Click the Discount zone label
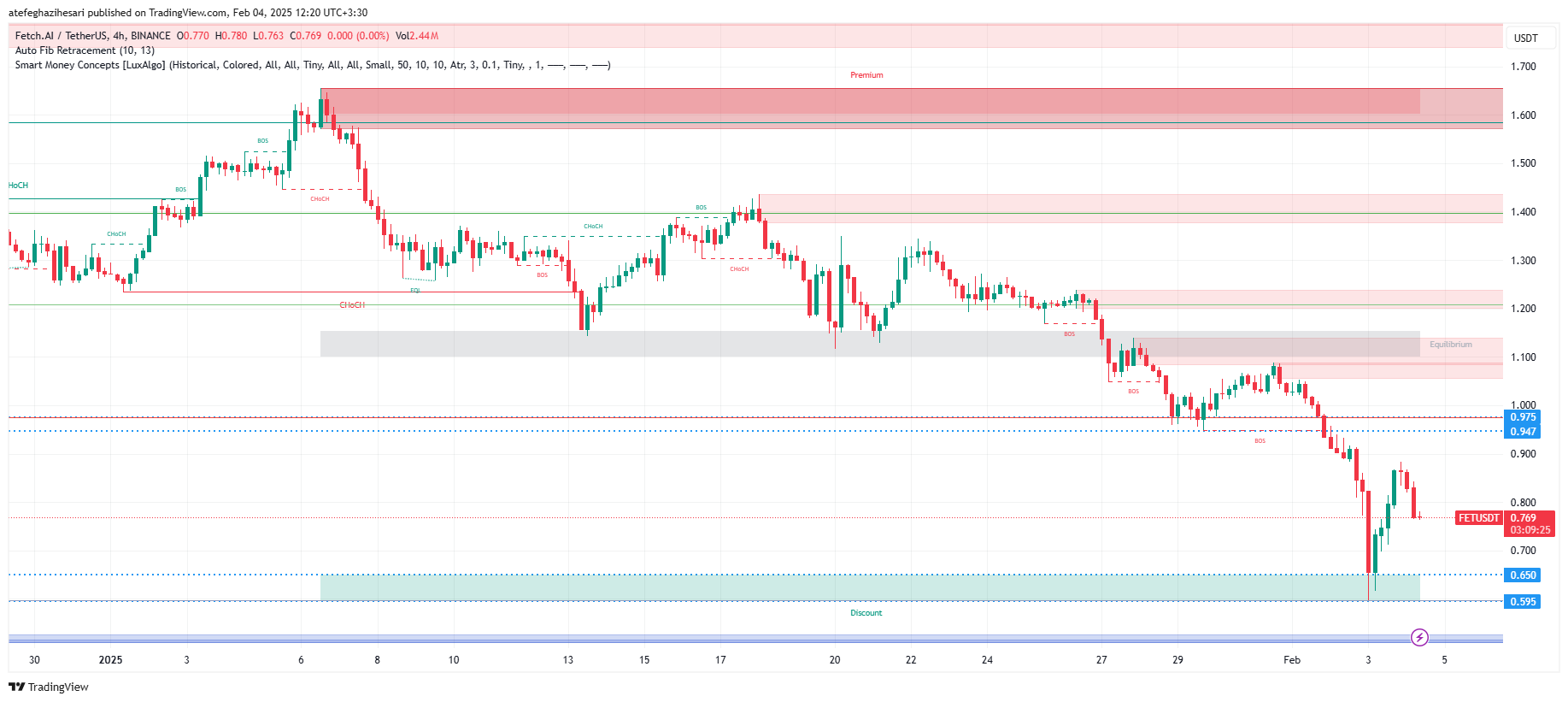The height and width of the screenshot is (702, 1568). click(866, 613)
